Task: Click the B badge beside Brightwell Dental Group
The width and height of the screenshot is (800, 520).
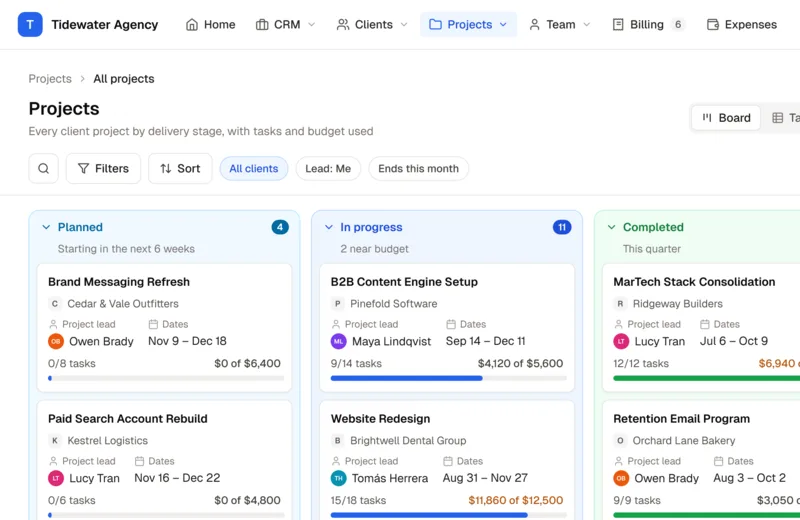Action: coord(337,440)
